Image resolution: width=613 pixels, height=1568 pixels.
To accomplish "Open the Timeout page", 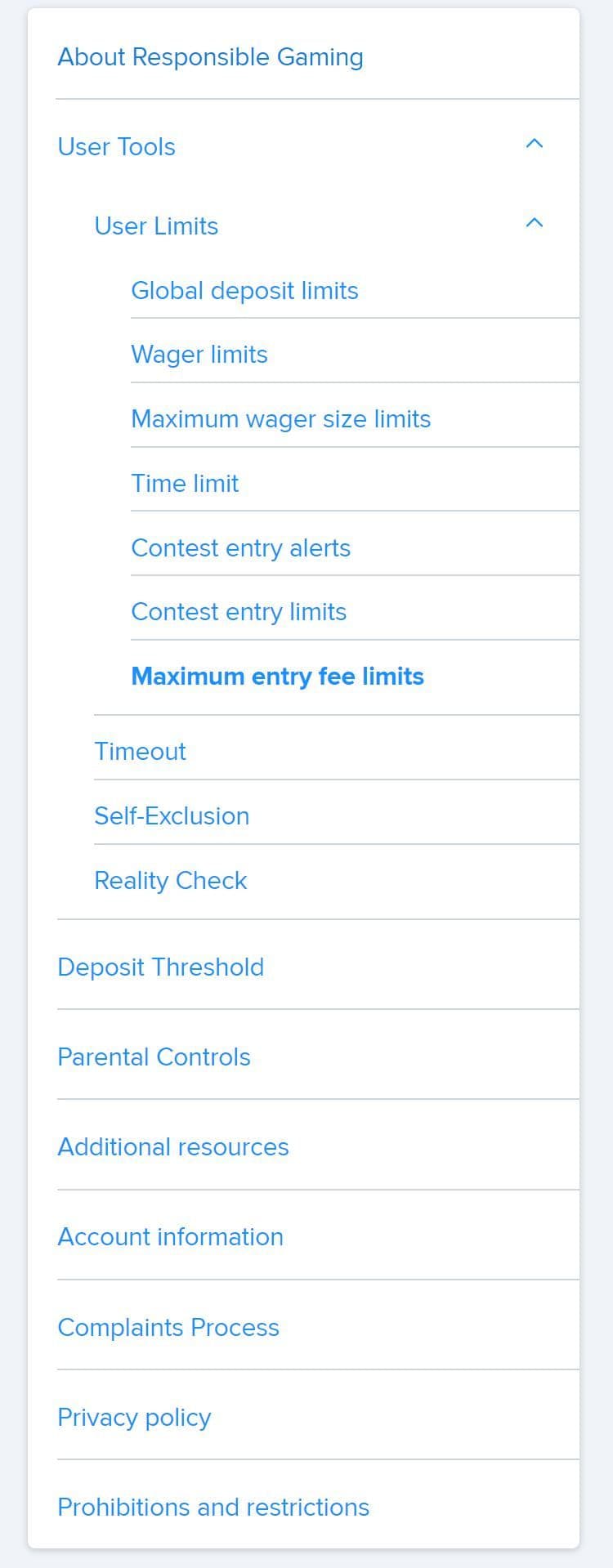I will (x=140, y=751).
